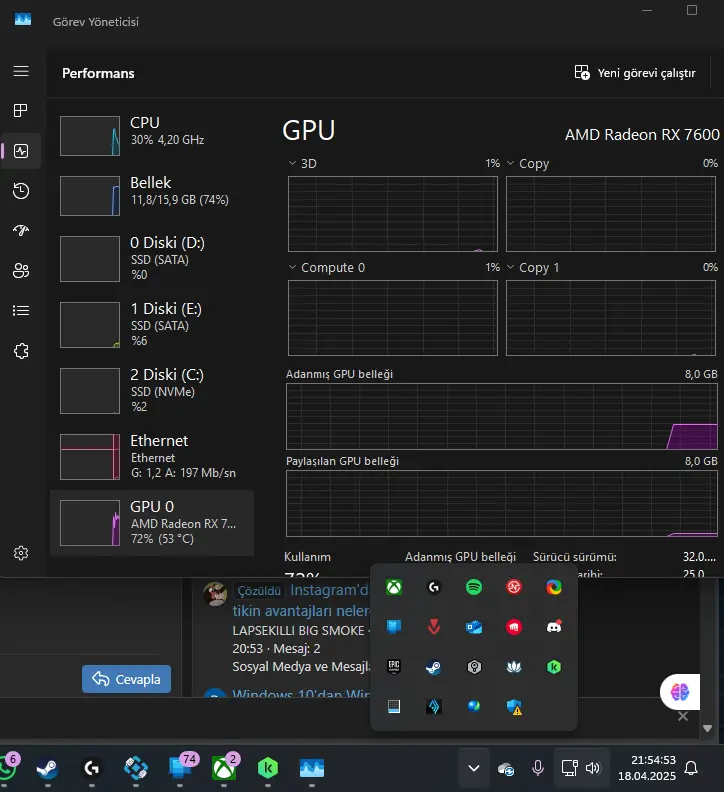Viewport: 724px width, 792px height.
Task: Select 0 Diski (D:) entry
Action: (152, 258)
